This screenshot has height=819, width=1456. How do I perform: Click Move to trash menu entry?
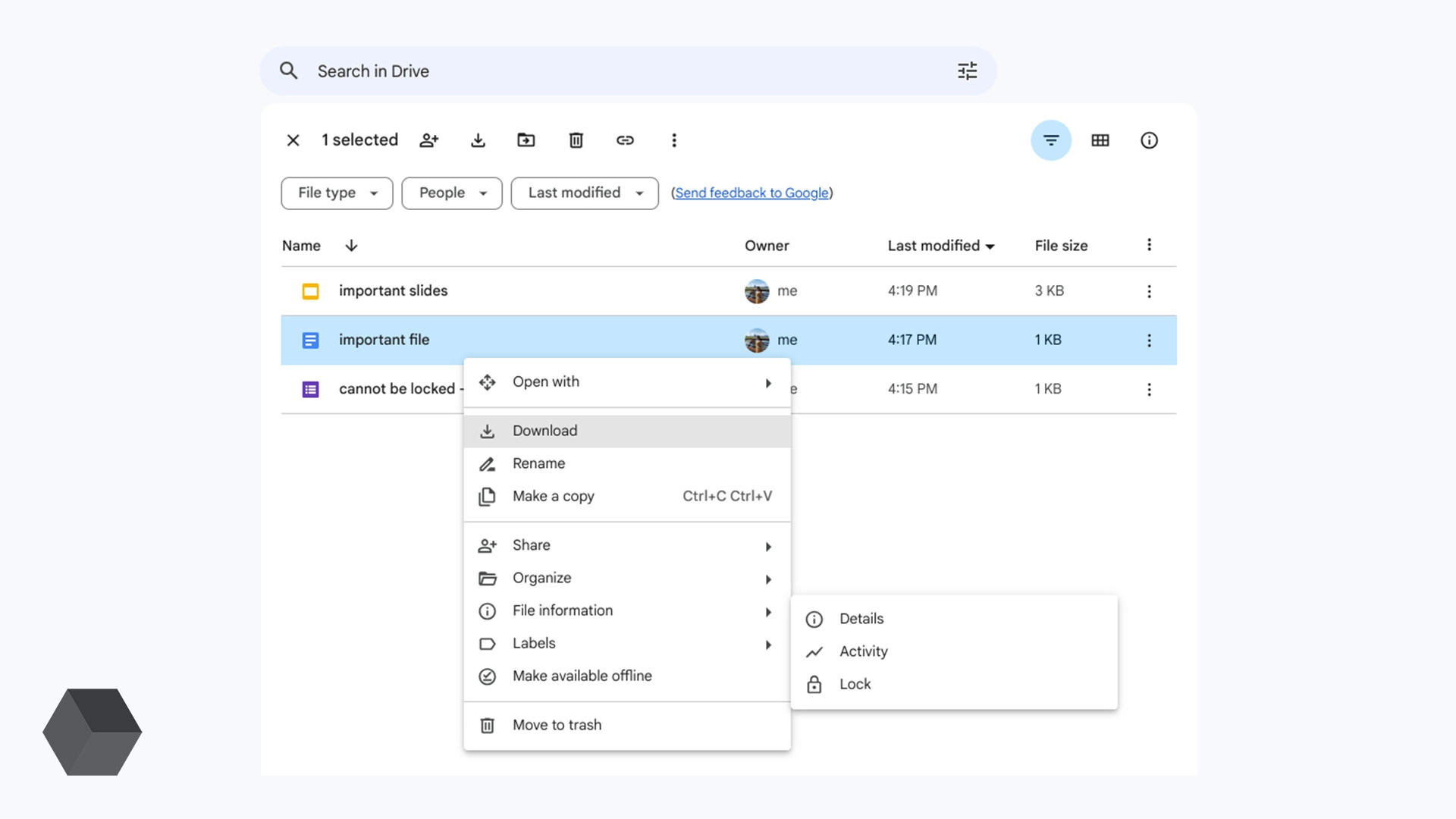pyautogui.click(x=557, y=725)
